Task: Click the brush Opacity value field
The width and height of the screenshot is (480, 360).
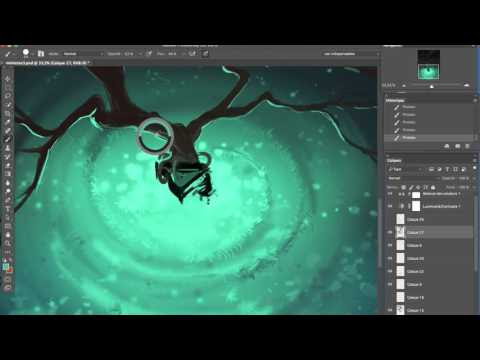Action: pos(129,54)
